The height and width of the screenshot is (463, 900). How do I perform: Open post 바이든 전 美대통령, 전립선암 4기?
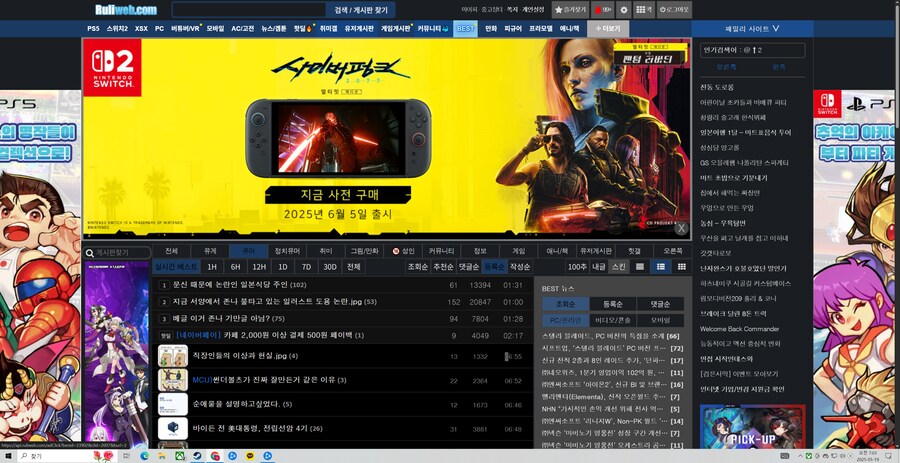pos(251,429)
